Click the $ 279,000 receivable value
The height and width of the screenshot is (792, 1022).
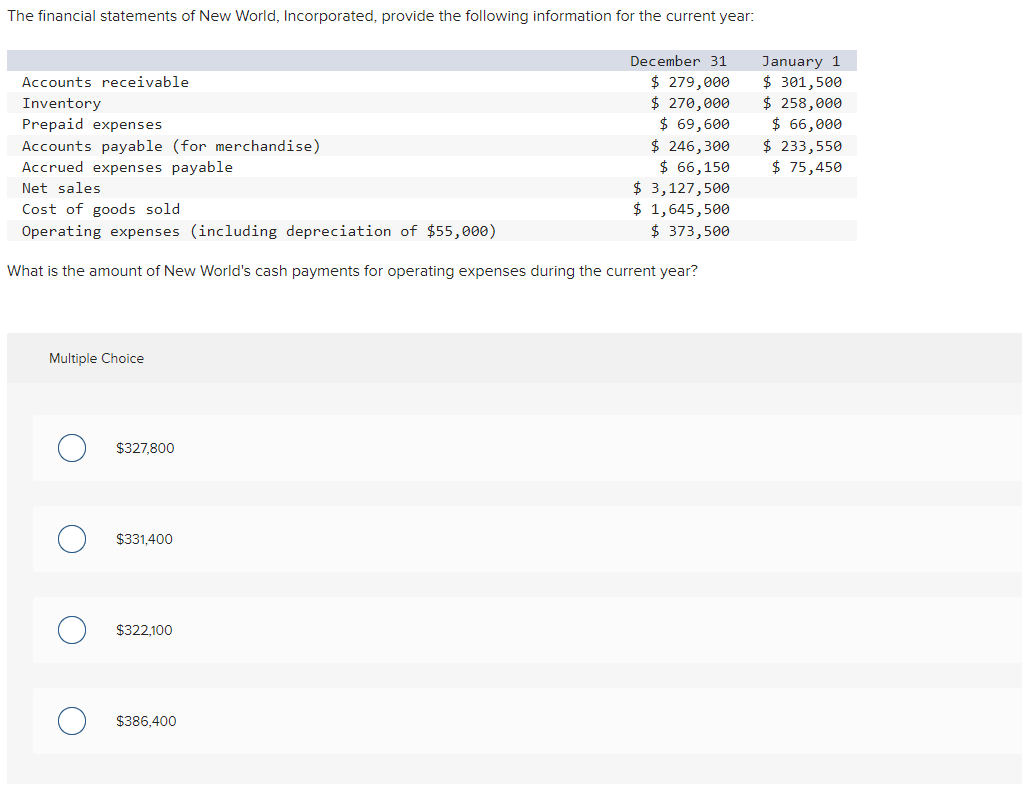(690, 82)
